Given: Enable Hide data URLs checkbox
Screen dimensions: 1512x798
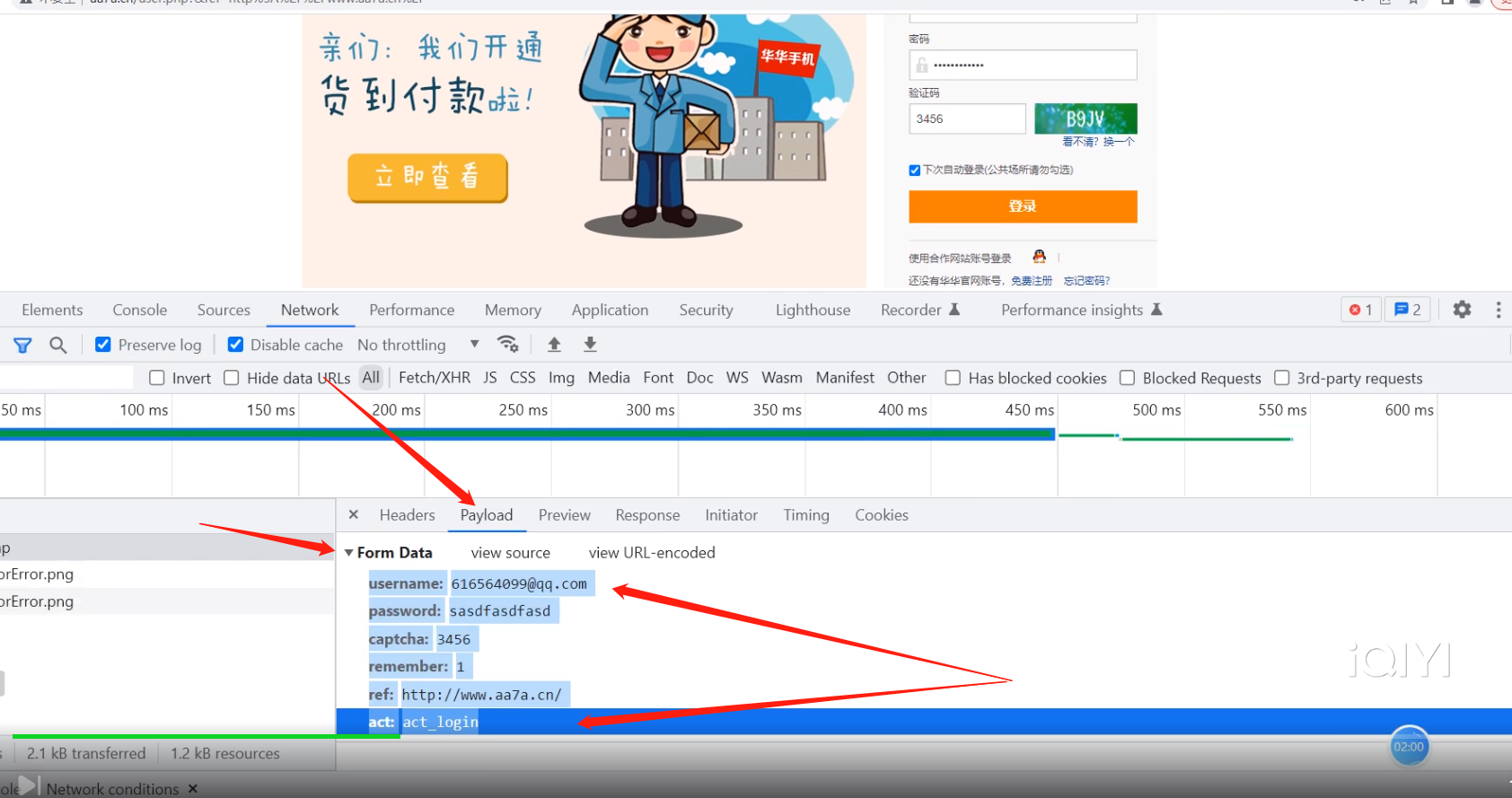Looking at the screenshot, I should pyautogui.click(x=232, y=378).
